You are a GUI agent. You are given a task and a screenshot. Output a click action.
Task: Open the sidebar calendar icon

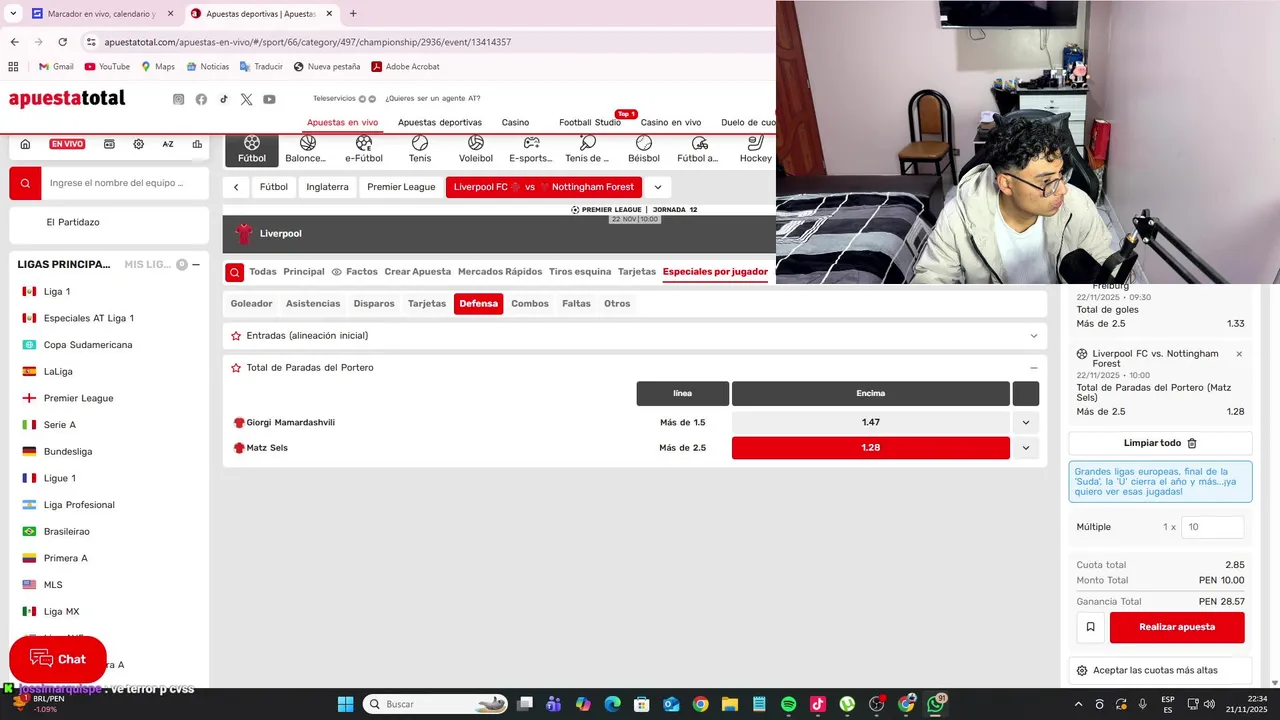click(x=109, y=144)
